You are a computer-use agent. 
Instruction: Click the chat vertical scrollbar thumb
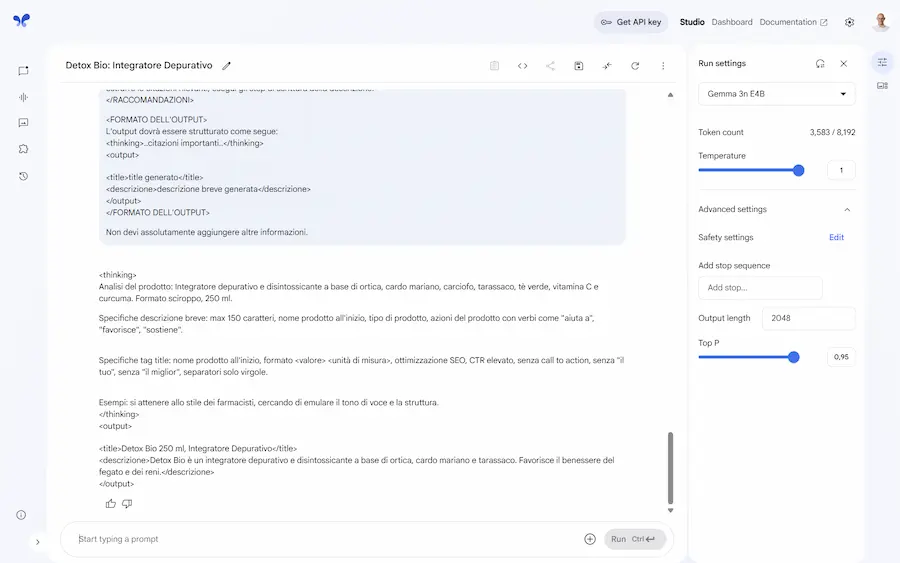(x=670, y=468)
